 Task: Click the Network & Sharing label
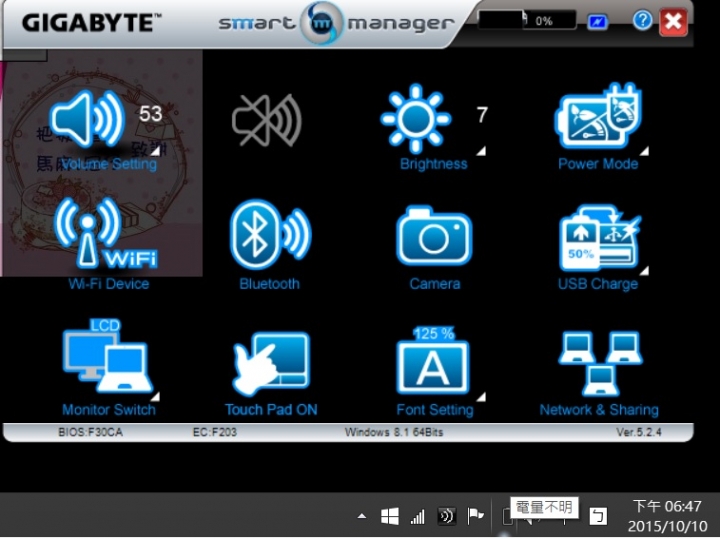click(599, 410)
